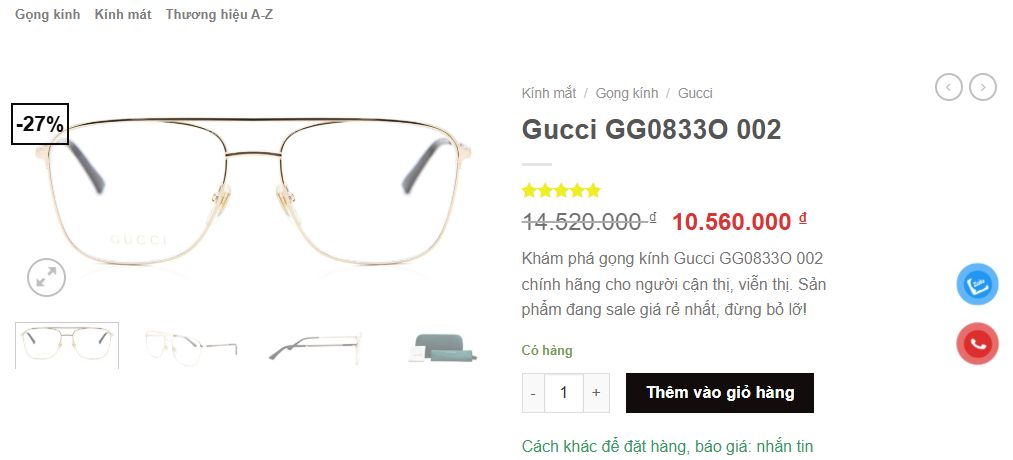Viewport: 1013px width, 460px height.
Task: Follow the Gucci breadcrumb link
Action: 695,93
